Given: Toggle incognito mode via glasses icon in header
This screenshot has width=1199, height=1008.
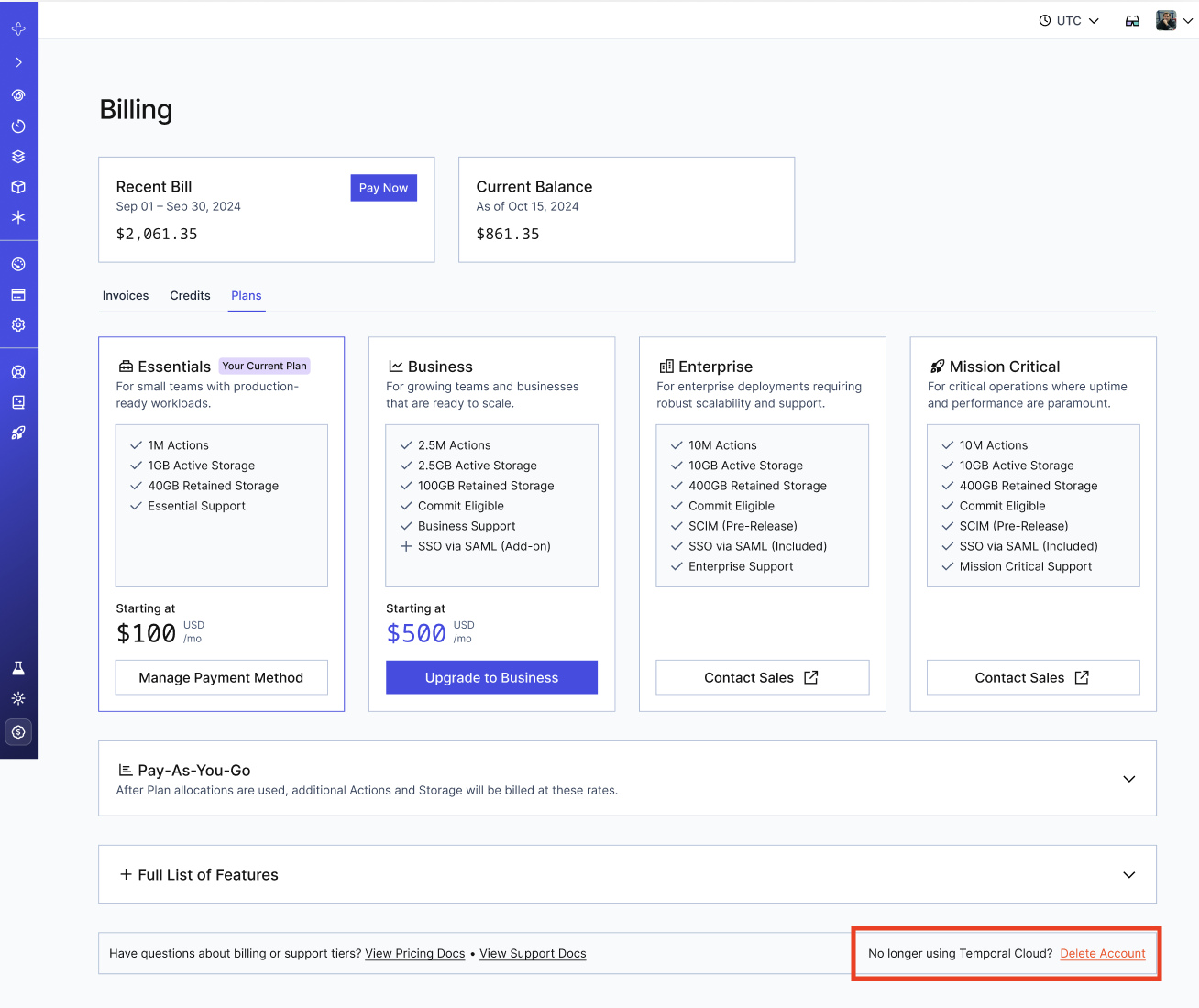Looking at the screenshot, I should point(1132,19).
